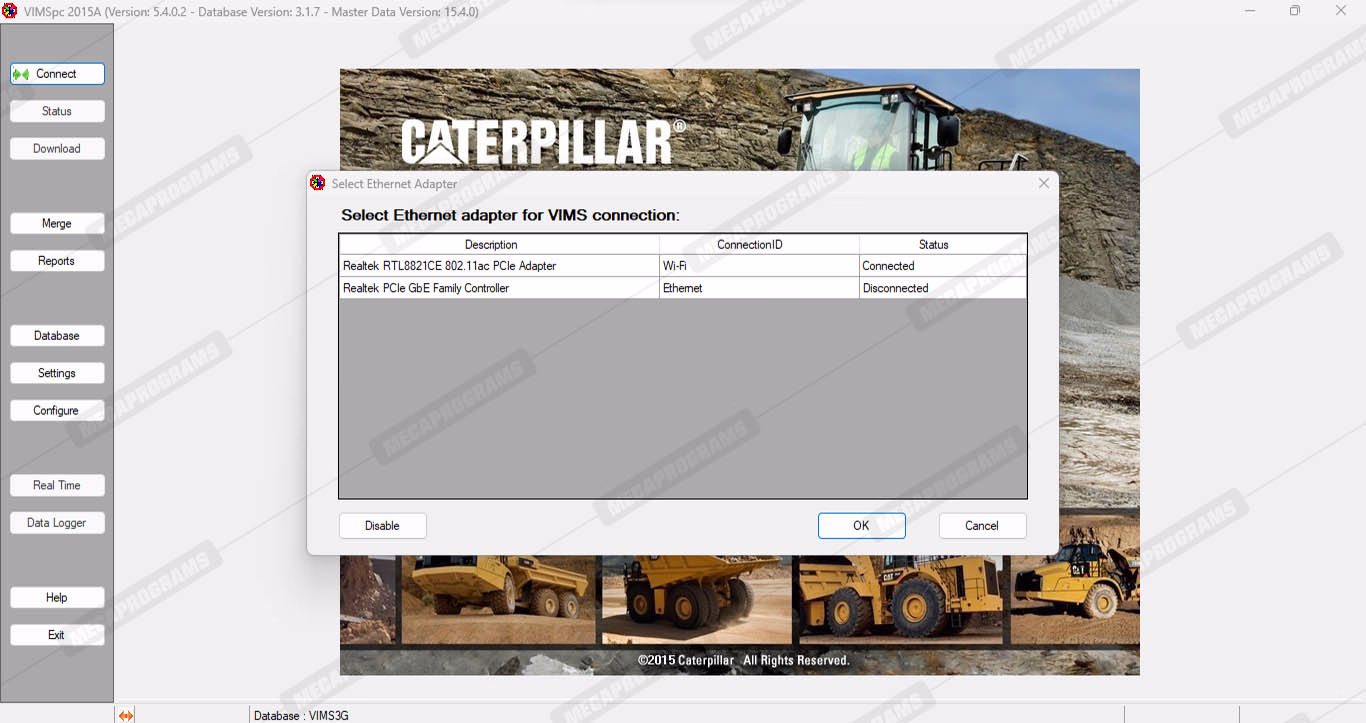Click the orange connection icon in the status bar
This screenshot has height=723, width=1366.
pos(126,715)
